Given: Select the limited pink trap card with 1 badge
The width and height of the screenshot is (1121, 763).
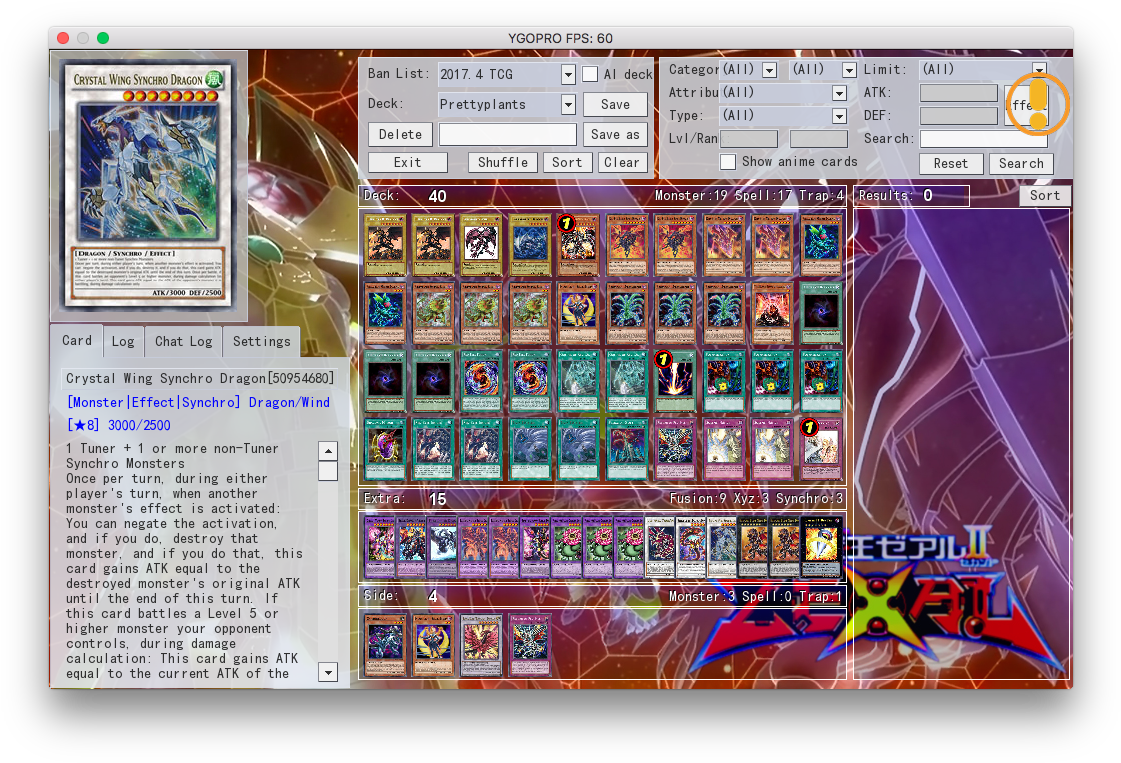Looking at the screenshot, I should (821, 450).
